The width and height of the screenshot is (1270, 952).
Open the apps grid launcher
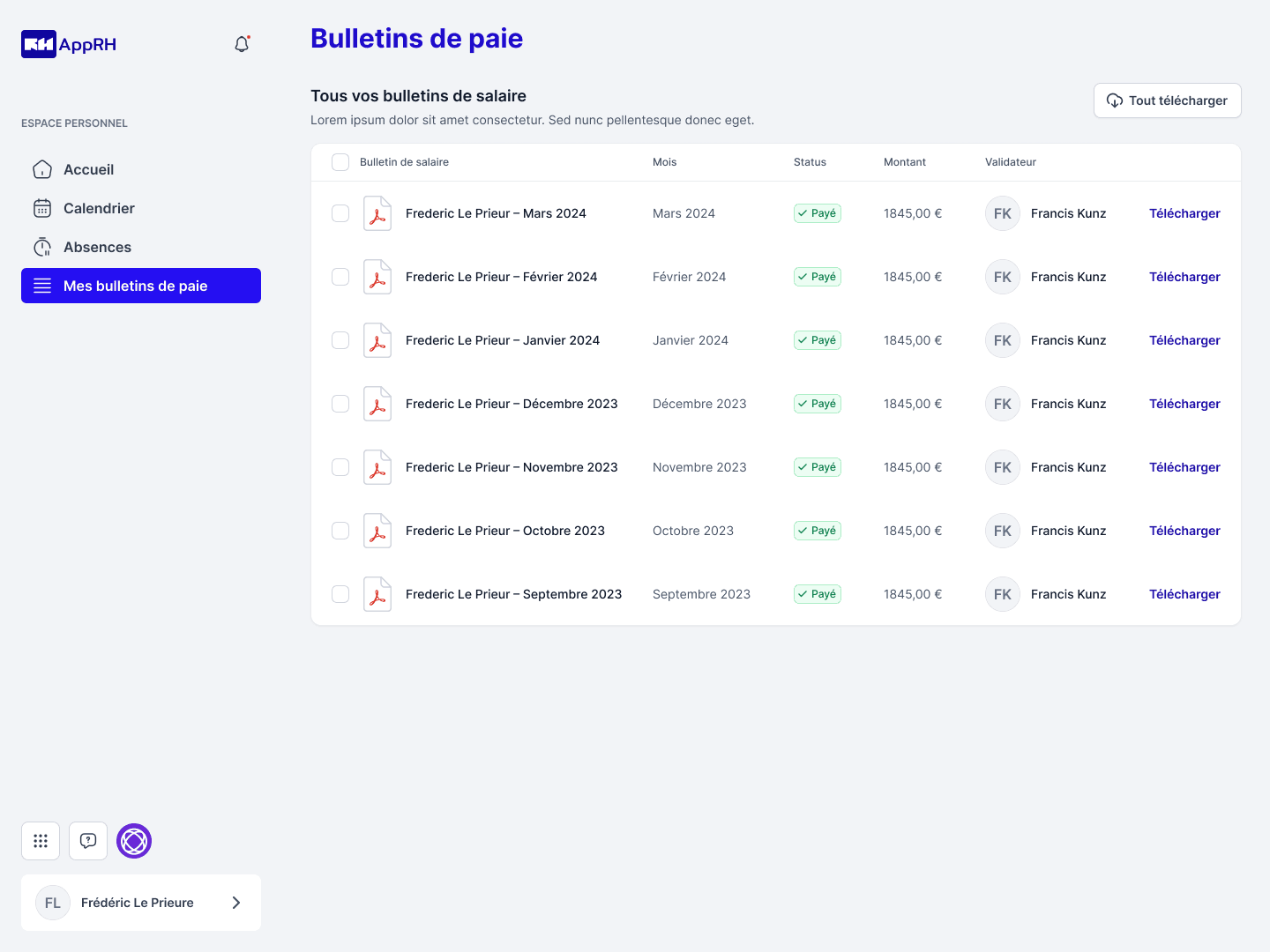tap(41, 841)
